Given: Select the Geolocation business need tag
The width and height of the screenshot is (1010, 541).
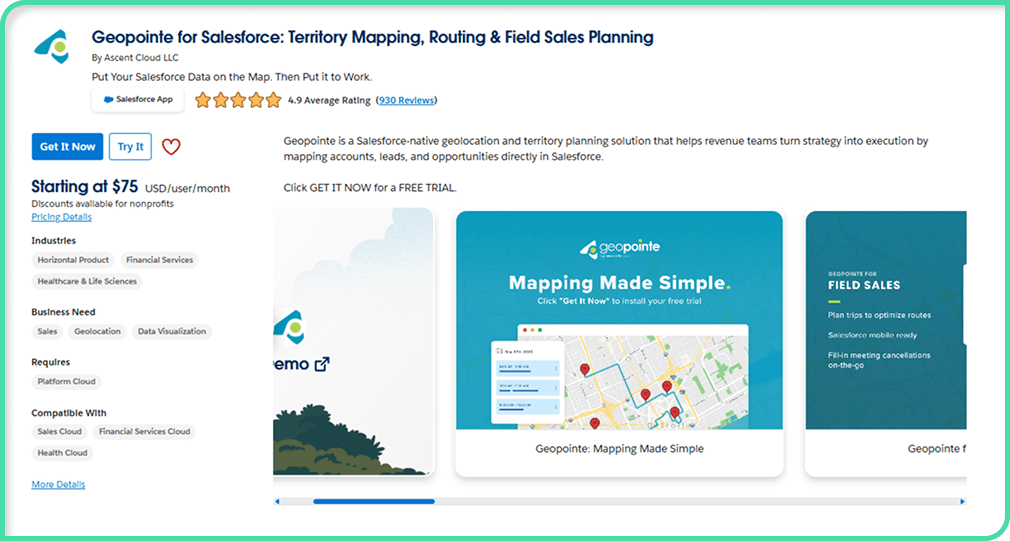Looking at the screenshot, I should pyautogui.click(x=97, y=332).
